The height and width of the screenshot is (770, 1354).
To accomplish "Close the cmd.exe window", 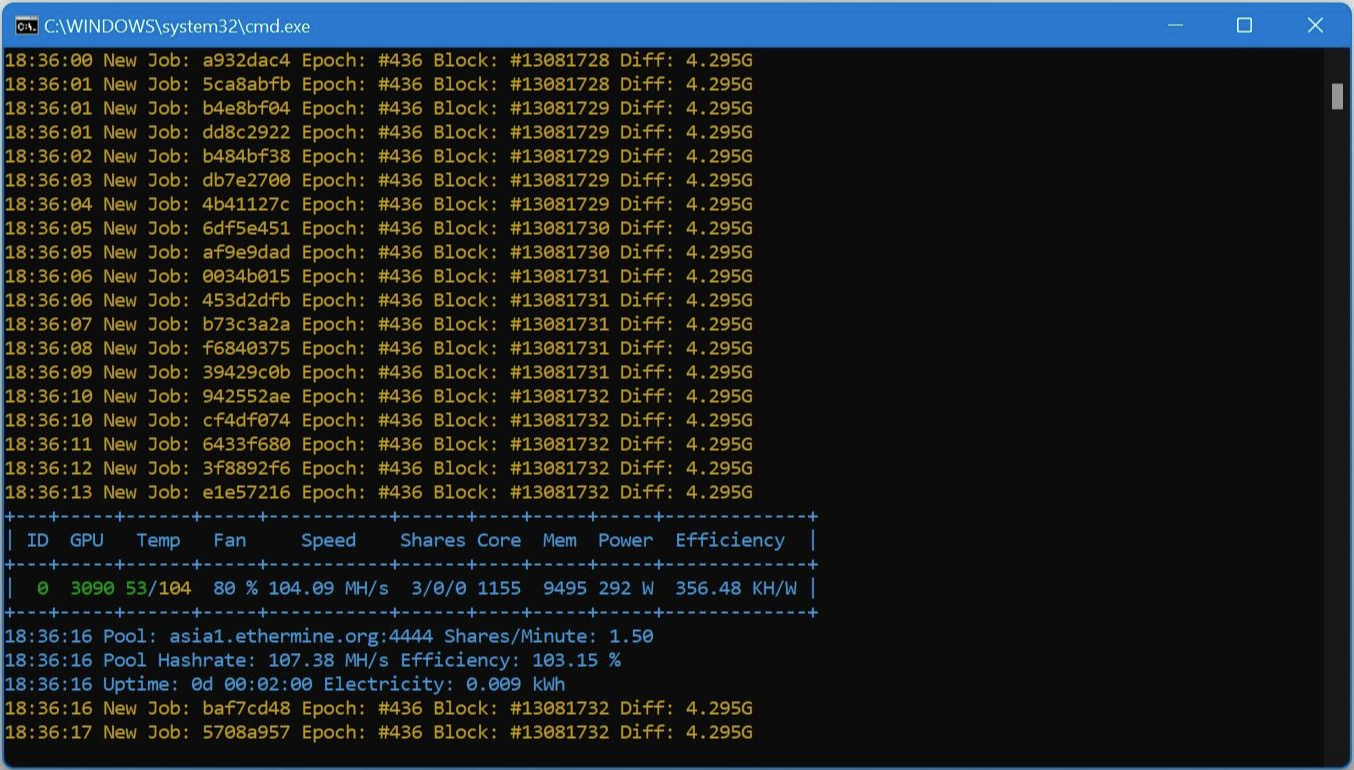I will [x=1315, y=25].
